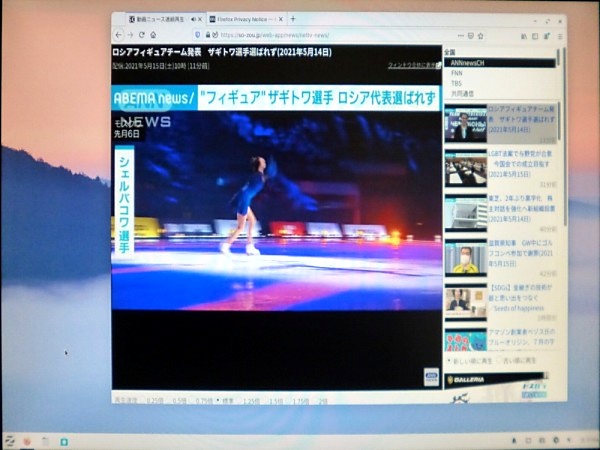This screenshot has height=450, width=600.
Task: Set playback speed to 1.75倍
Action: pos(300,401)
